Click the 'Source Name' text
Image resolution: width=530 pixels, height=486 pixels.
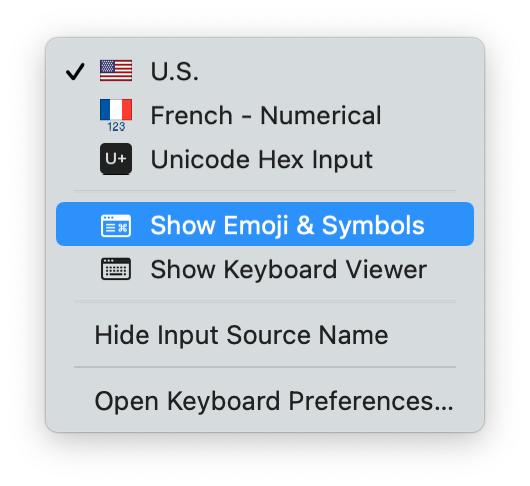[x=307, y=335]
